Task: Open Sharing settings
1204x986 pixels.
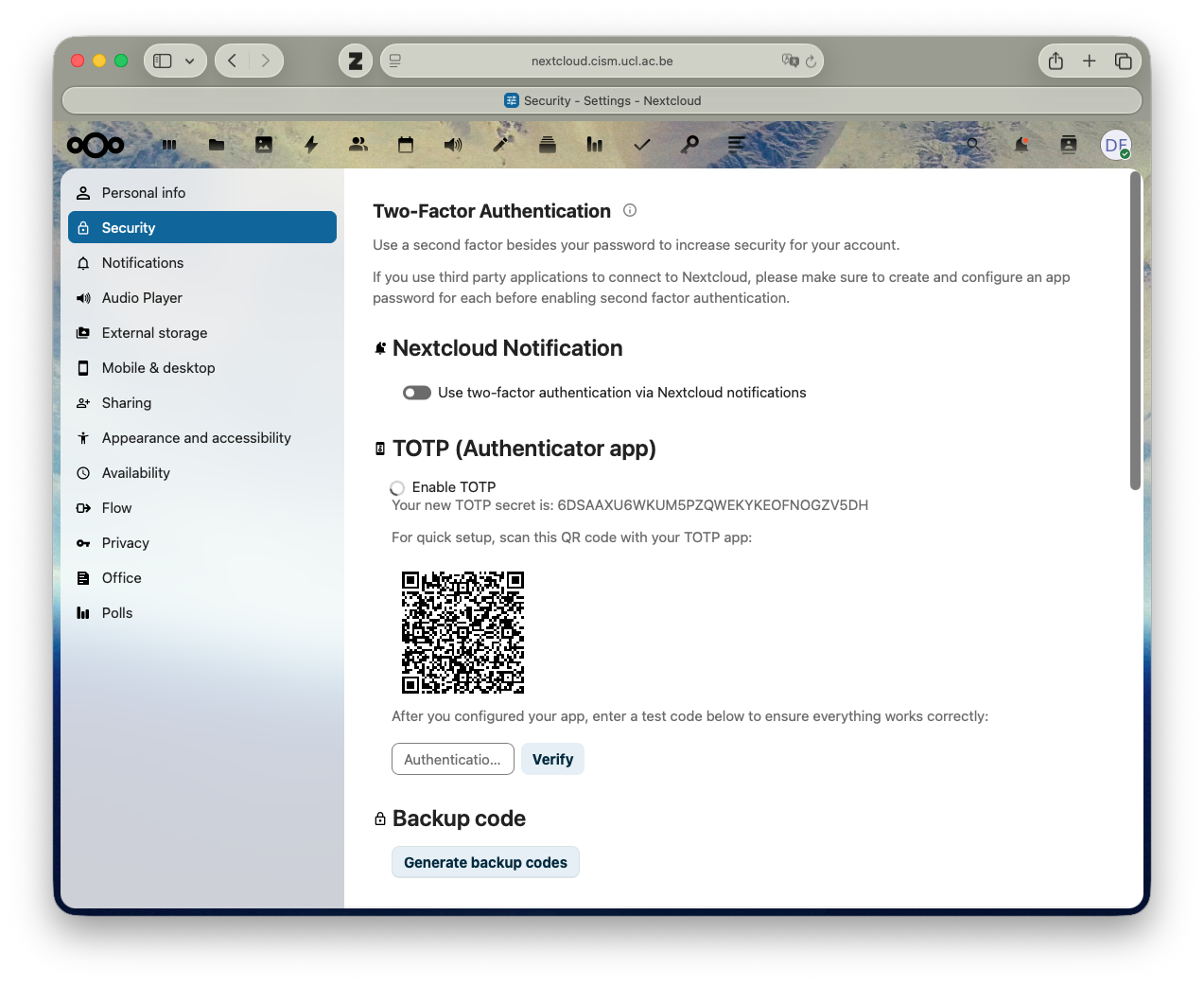Action: pyautogui.click(x=202, y=403)
